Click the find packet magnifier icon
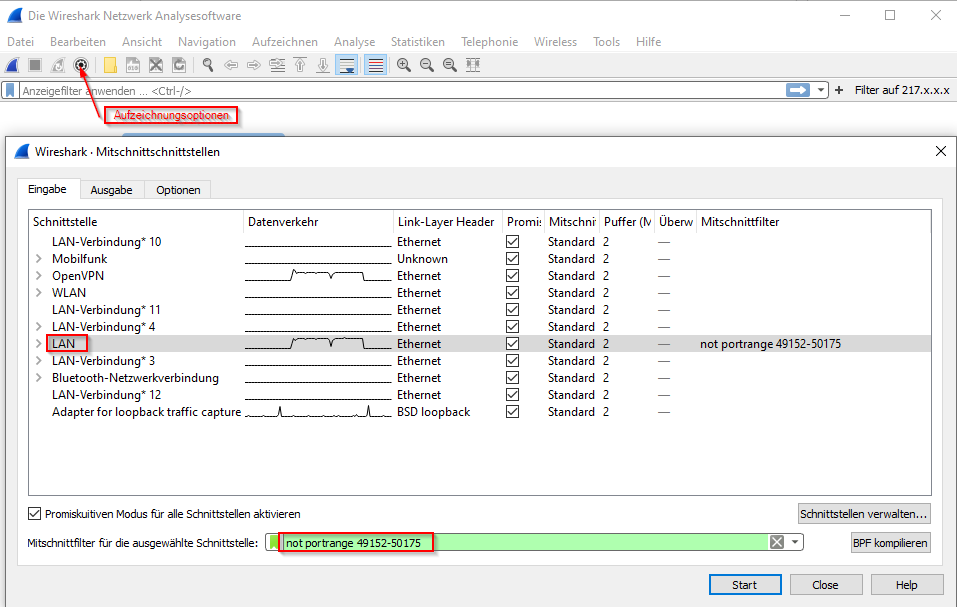The height and width of the screenshot is (607, 957). pos(207,65)
